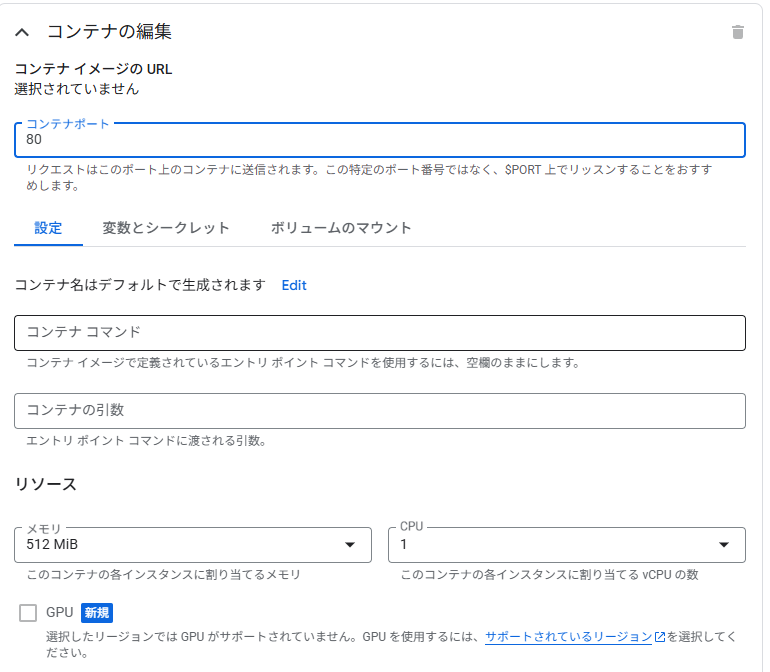Select the 設定 tab
This screenshot has width=770, height=672.
click(x=48, y=228)
